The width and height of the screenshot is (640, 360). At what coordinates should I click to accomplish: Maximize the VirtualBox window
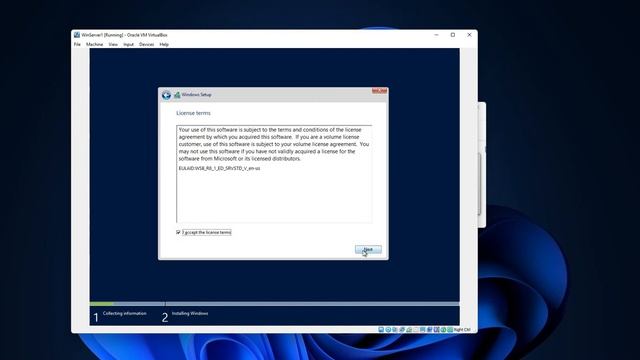453,35
